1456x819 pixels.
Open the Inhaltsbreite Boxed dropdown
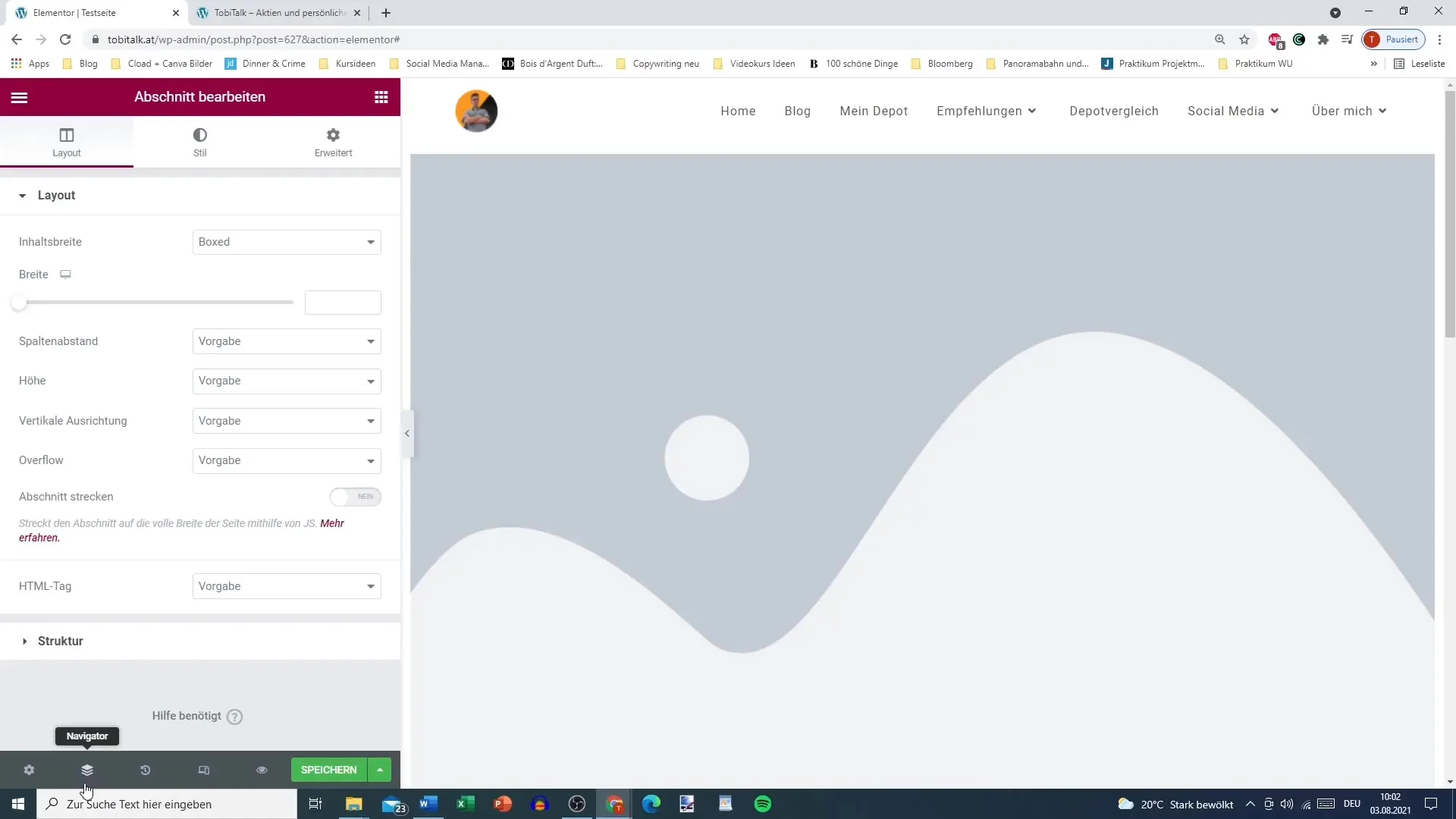(x=287, y=242)
